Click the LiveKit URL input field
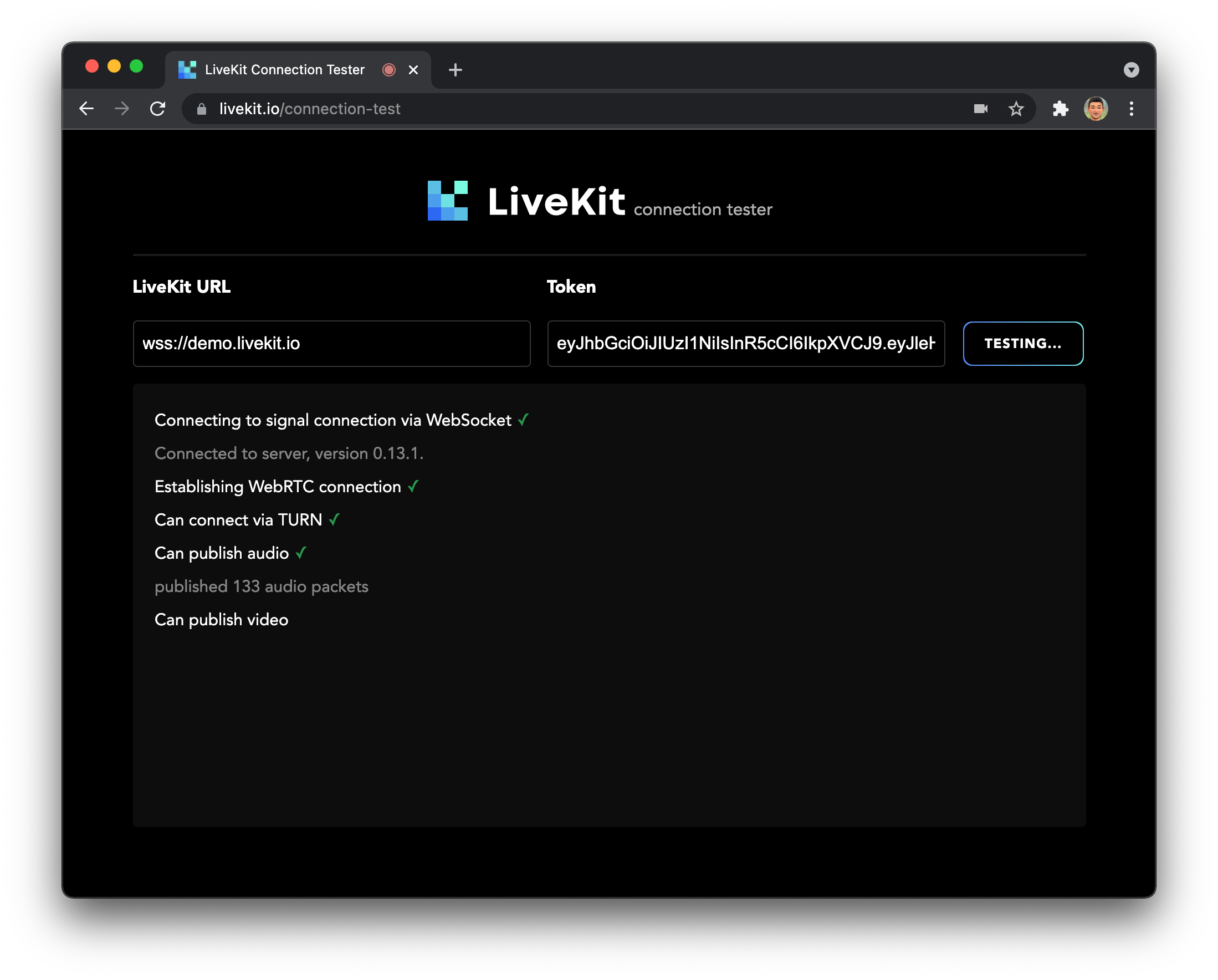This screenshot has width=1218, height=980. (331, 344)
